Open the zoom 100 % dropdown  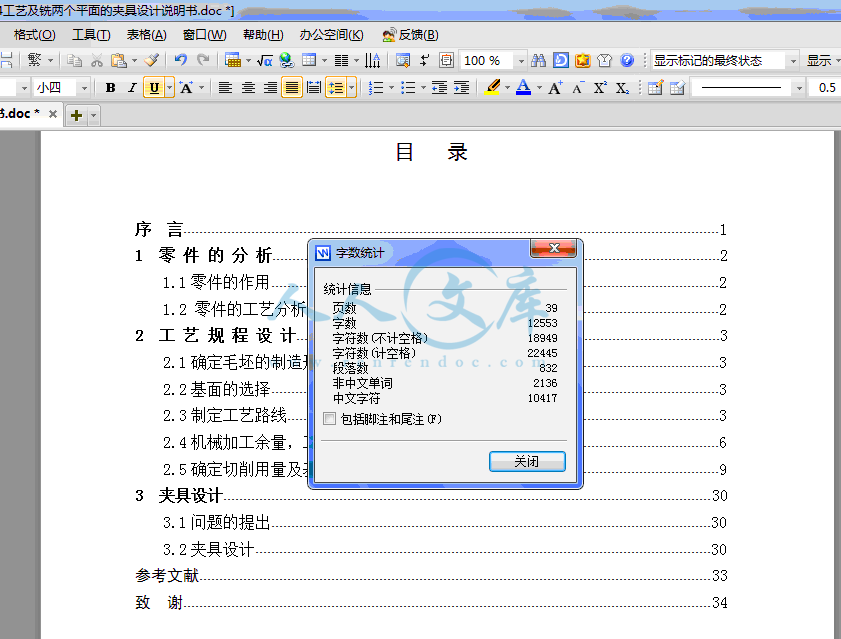(521, 61)
